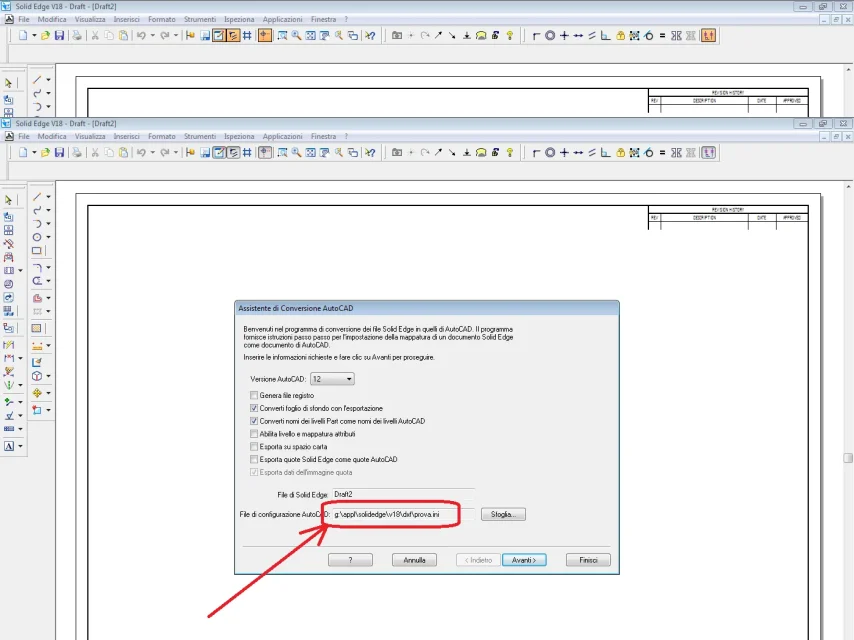The height and width of the screenshot is (640, 854).
Task: Open Applicazioni menu in front window
Action: (282, 136)
